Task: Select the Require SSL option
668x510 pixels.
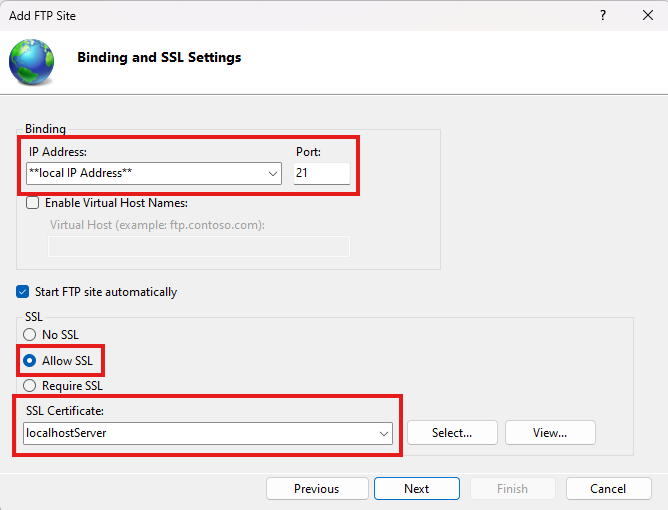Action: [x=30, y=385]
